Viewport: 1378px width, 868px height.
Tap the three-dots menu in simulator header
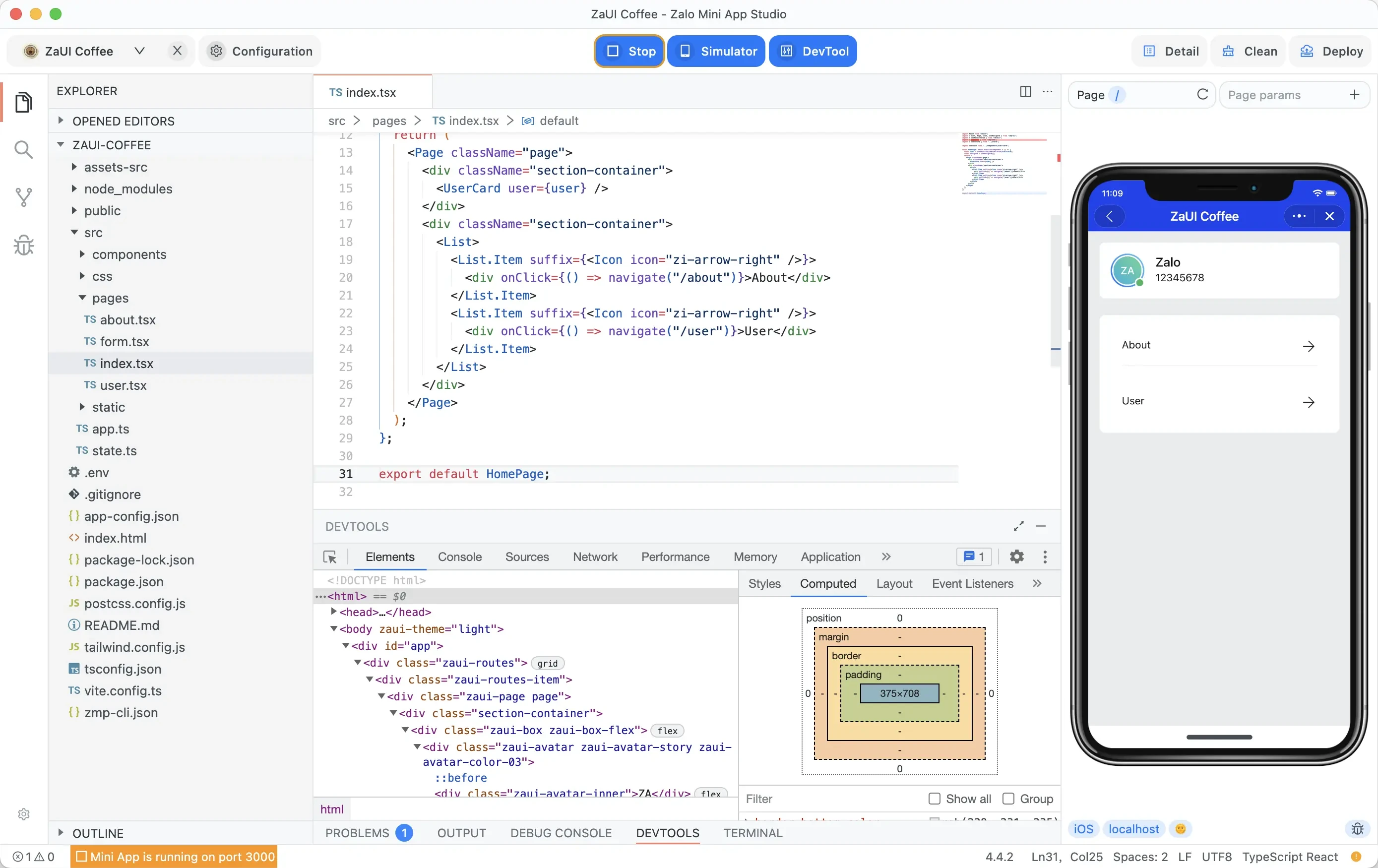pyautogui.click(x=1299, y=216)
